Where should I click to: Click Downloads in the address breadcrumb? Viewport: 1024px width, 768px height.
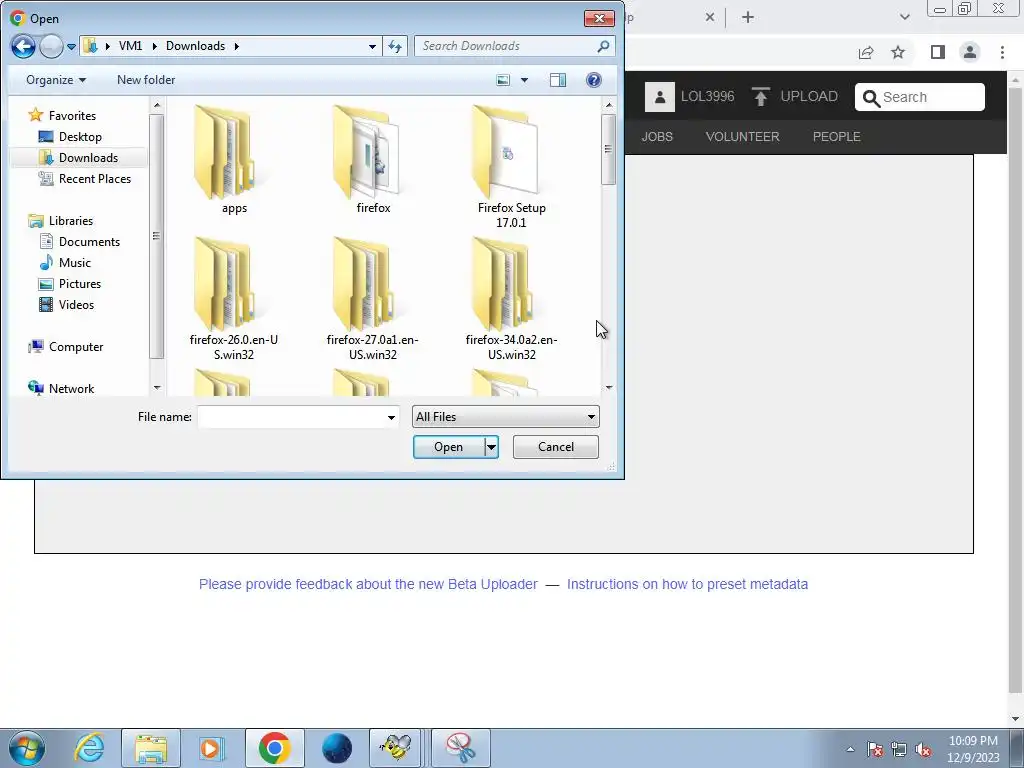pyautogui.click(x=195, y=46)
